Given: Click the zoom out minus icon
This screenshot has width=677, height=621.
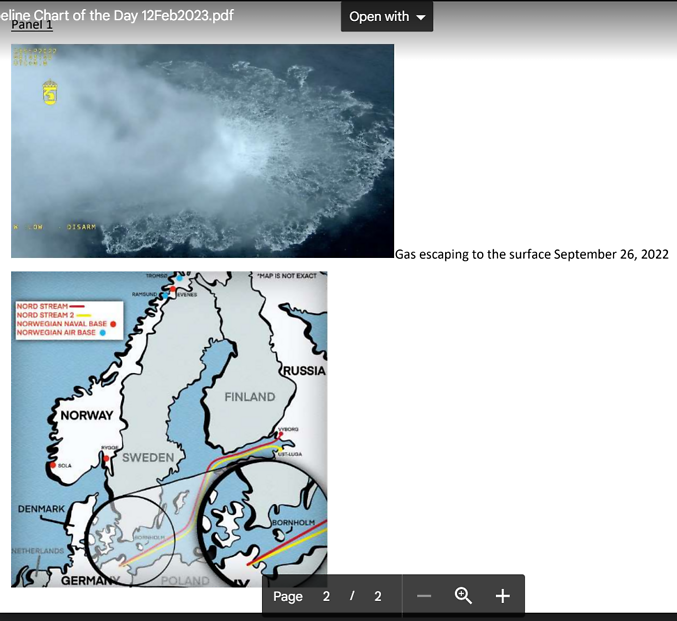Looking at the screenshot, I should (424, 596).
